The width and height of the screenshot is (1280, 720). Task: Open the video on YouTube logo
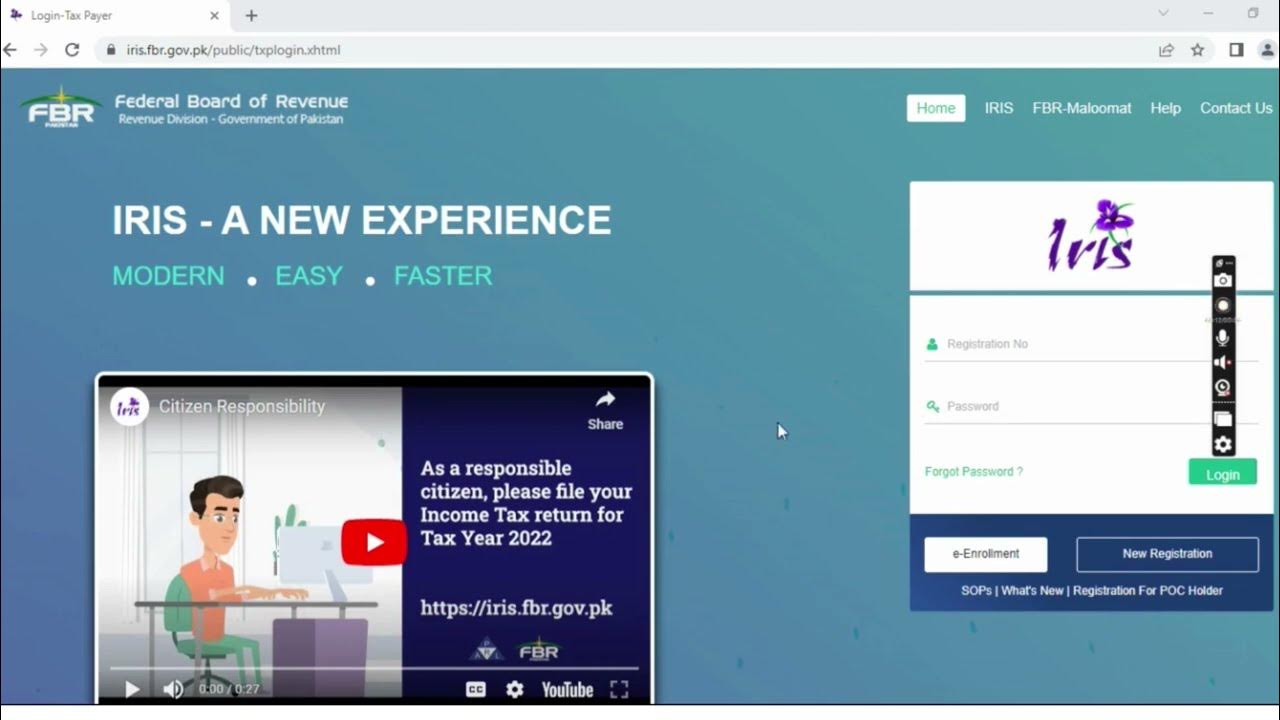coord(567,689)
